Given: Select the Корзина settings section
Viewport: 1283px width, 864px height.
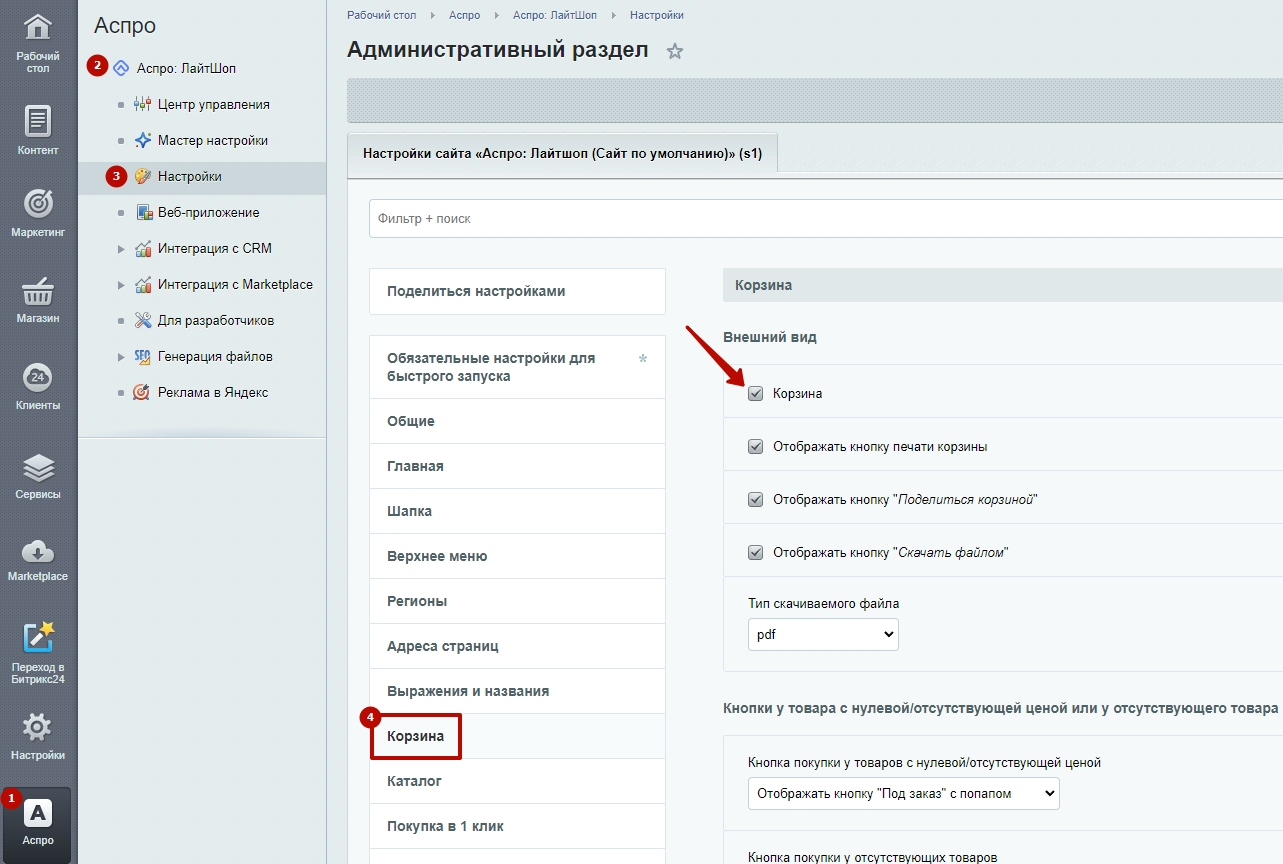Looking at the screenshot, I should [x=517, y=736].
